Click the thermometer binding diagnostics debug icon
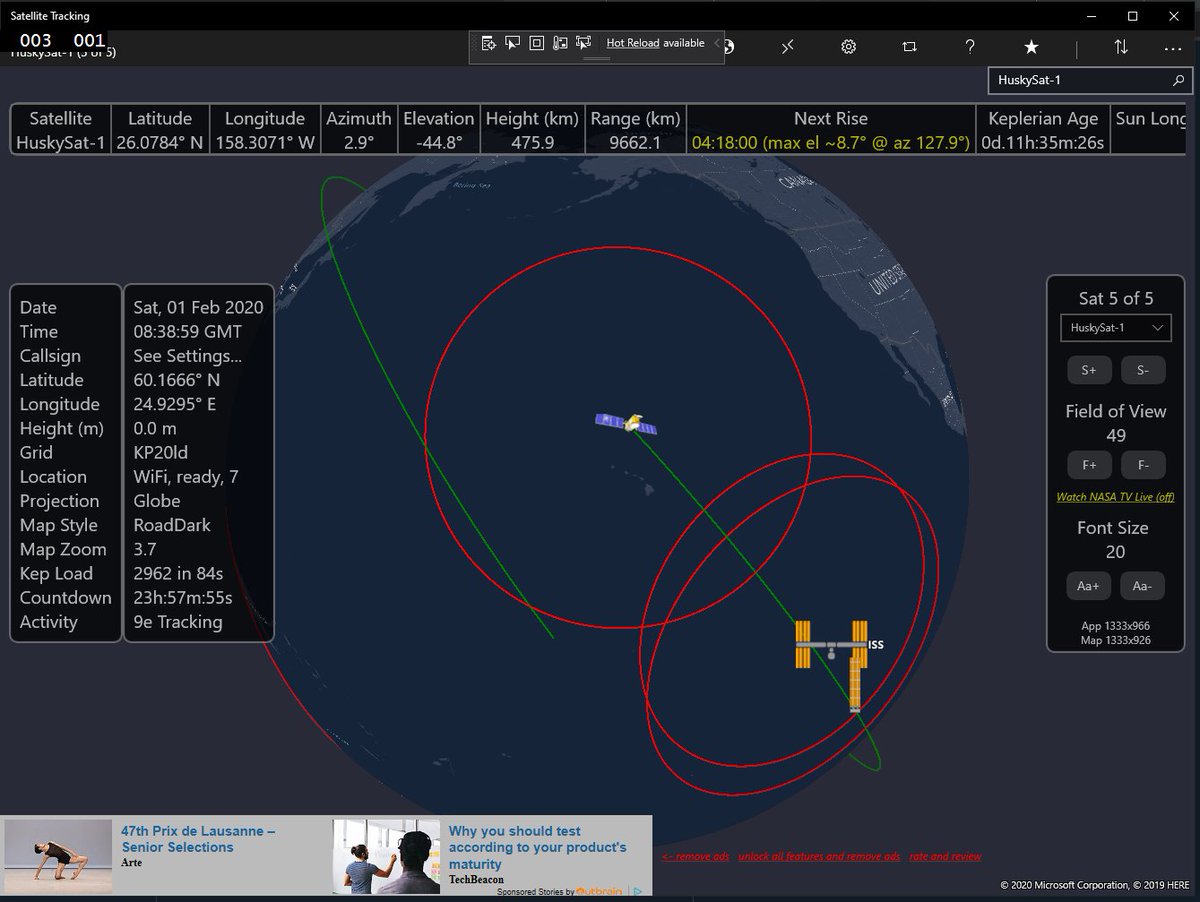Image resolution: width=1200 pixels, height=902 pixels. 560,43
